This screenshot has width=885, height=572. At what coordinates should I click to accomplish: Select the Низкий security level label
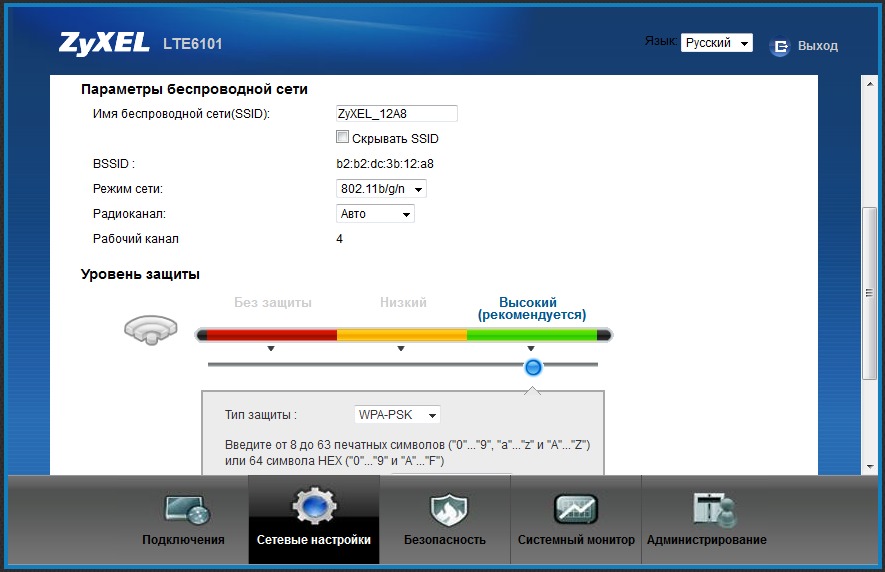pos(403,303)
